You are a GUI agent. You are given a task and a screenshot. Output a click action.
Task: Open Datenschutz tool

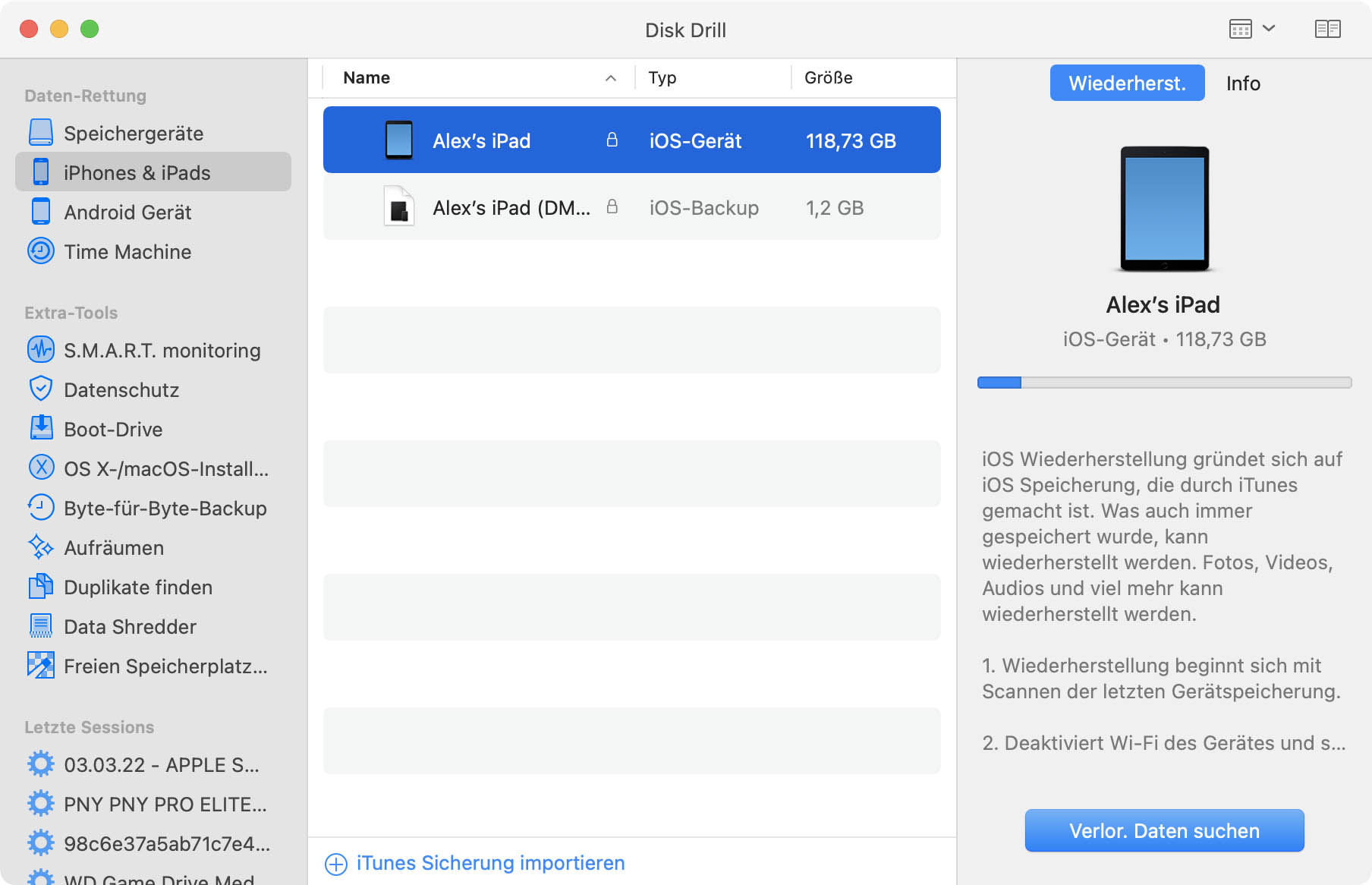(x=153, y=389)
